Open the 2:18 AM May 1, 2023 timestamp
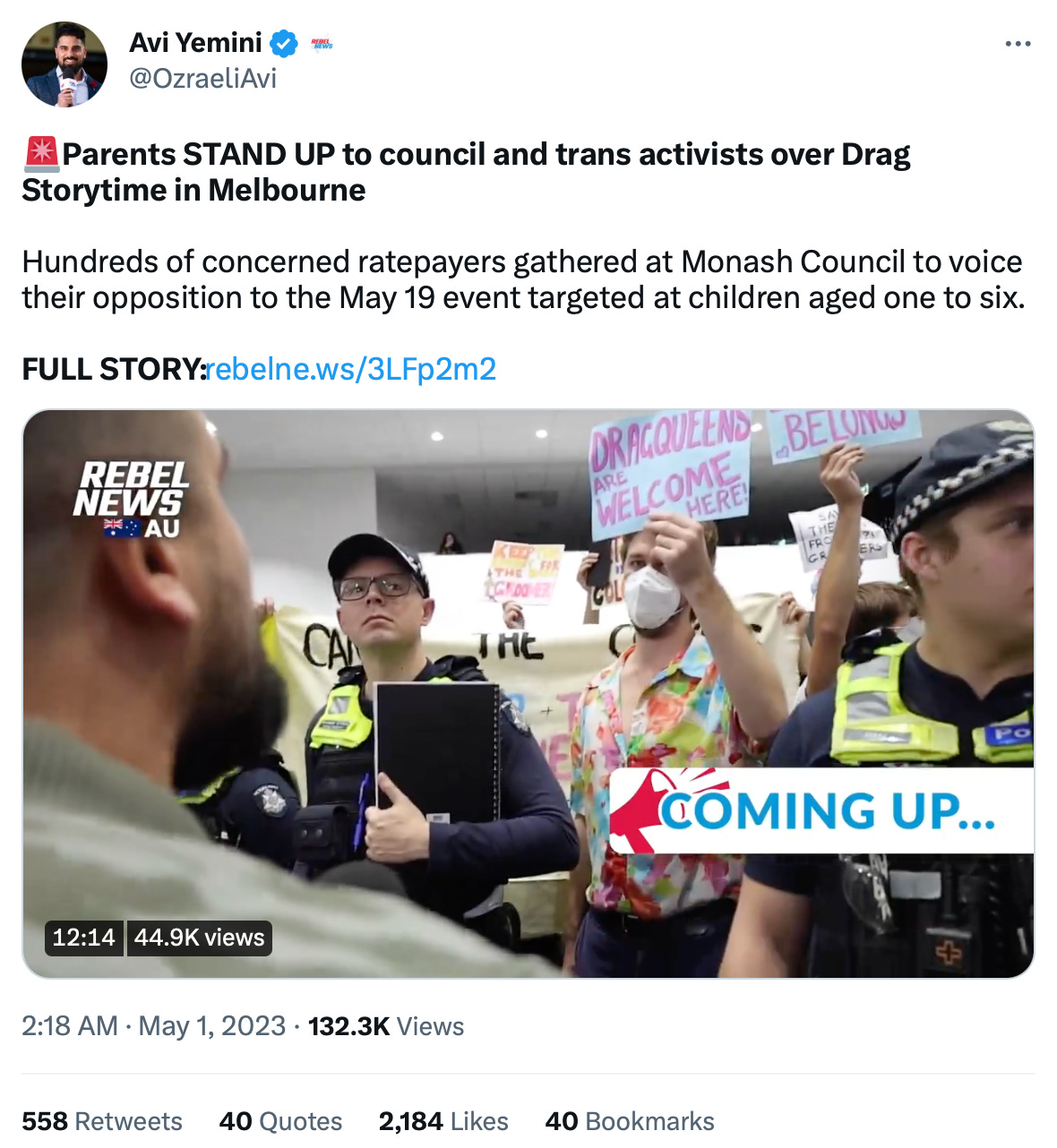 pos(154,1026)
